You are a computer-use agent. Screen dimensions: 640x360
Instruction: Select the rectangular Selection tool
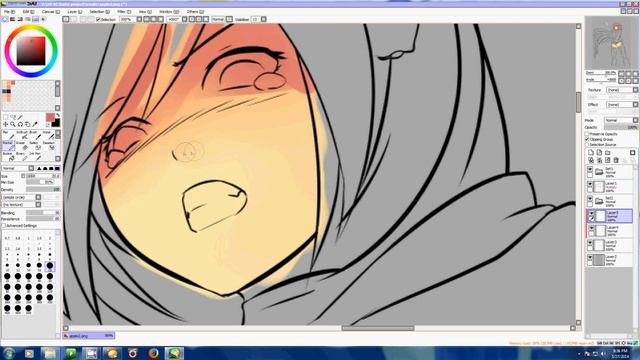click(x=5, y=117)
